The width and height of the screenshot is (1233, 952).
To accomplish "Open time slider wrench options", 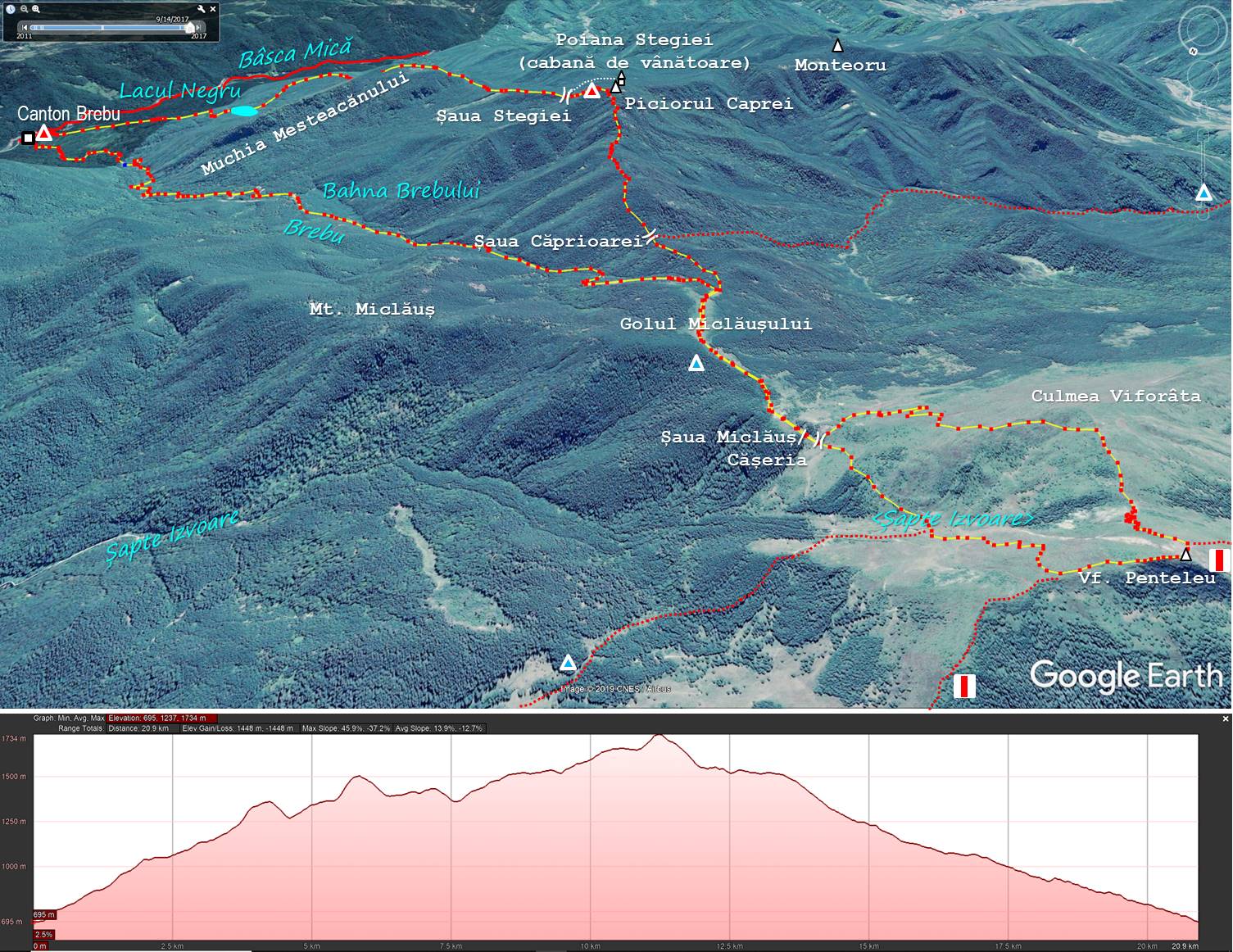I will pos(201,9).
